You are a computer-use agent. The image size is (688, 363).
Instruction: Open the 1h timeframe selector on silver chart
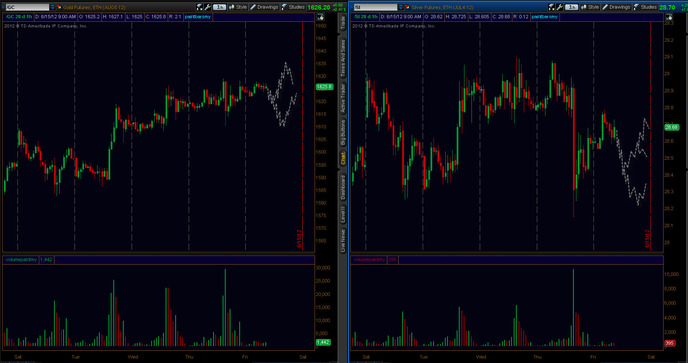coord(571,7)
